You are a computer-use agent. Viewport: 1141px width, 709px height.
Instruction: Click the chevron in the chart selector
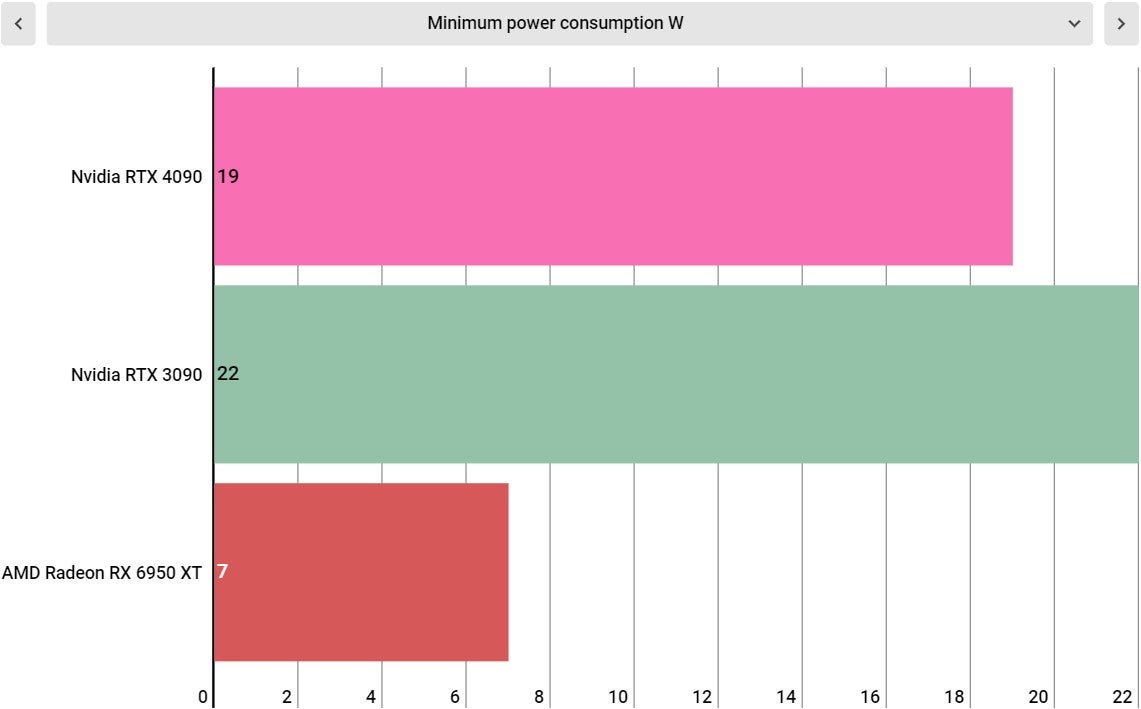pos(1074,23)
